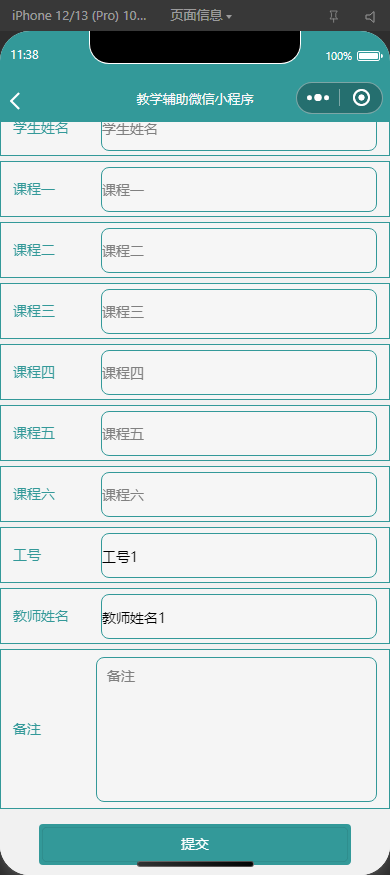Toggle the speaker mute icon
Viewport: 390px width, 875px height.
pos(370,17)
